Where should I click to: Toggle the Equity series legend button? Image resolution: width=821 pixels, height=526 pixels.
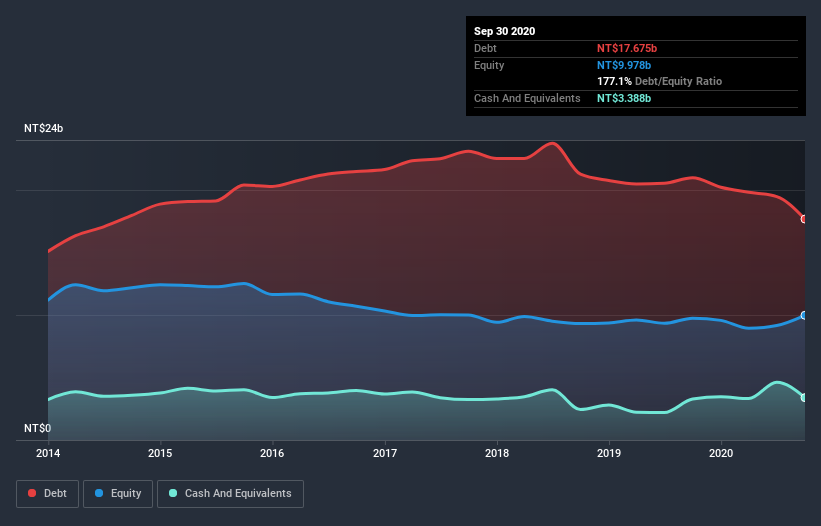pos(118,494)
